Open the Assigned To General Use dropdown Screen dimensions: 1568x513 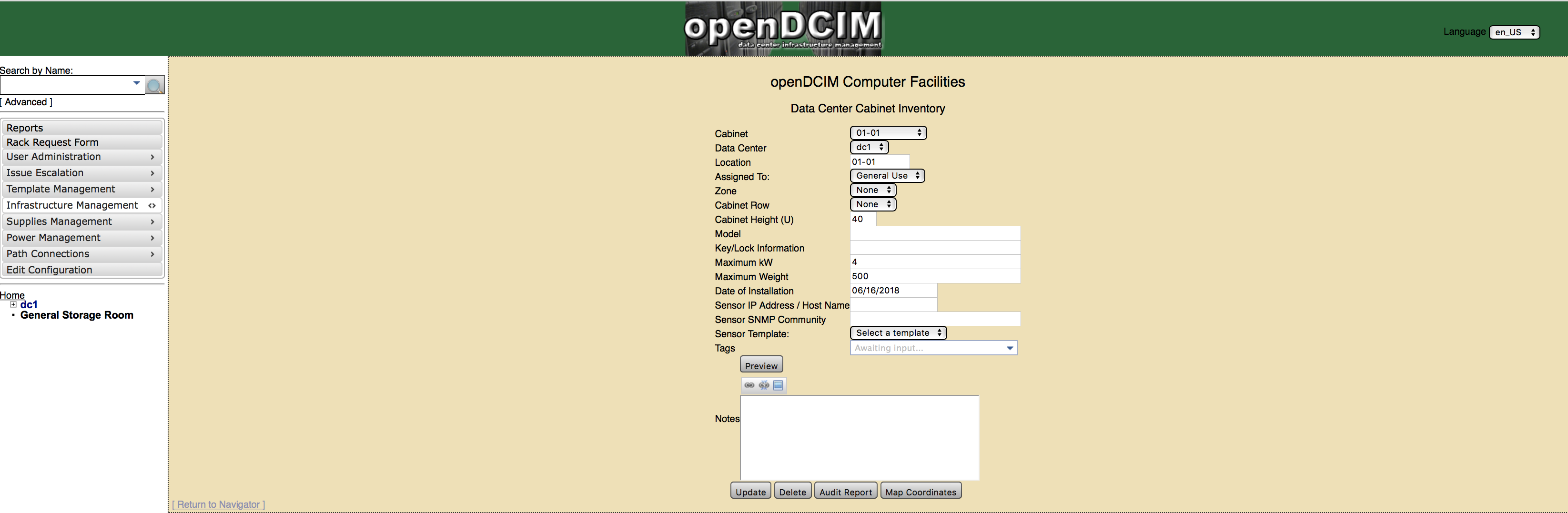pos(888,176)
